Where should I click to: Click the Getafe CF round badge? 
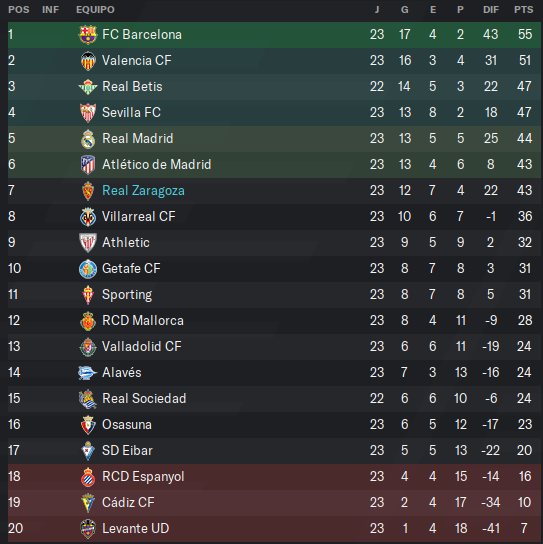(88, 269)
